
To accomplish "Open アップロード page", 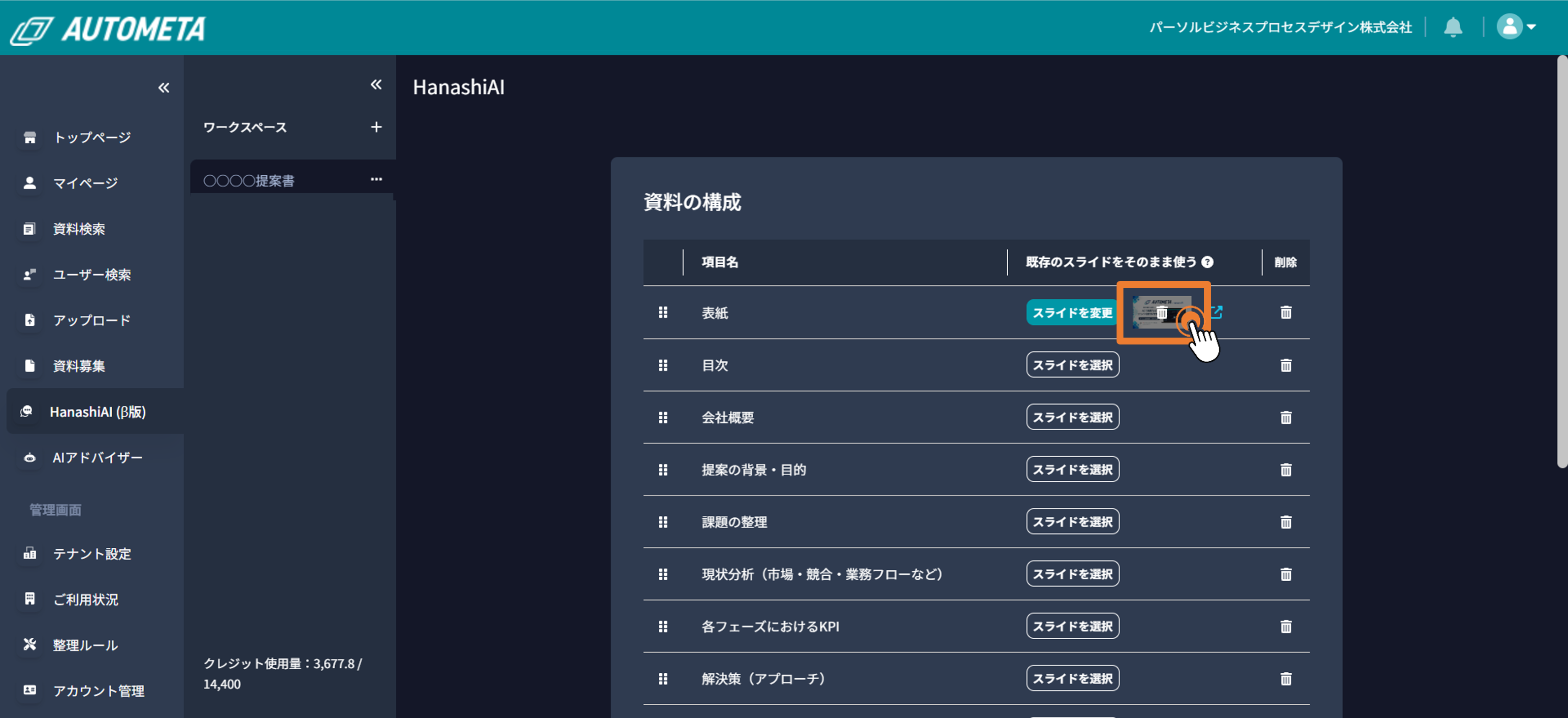I will tap(93, 320).
